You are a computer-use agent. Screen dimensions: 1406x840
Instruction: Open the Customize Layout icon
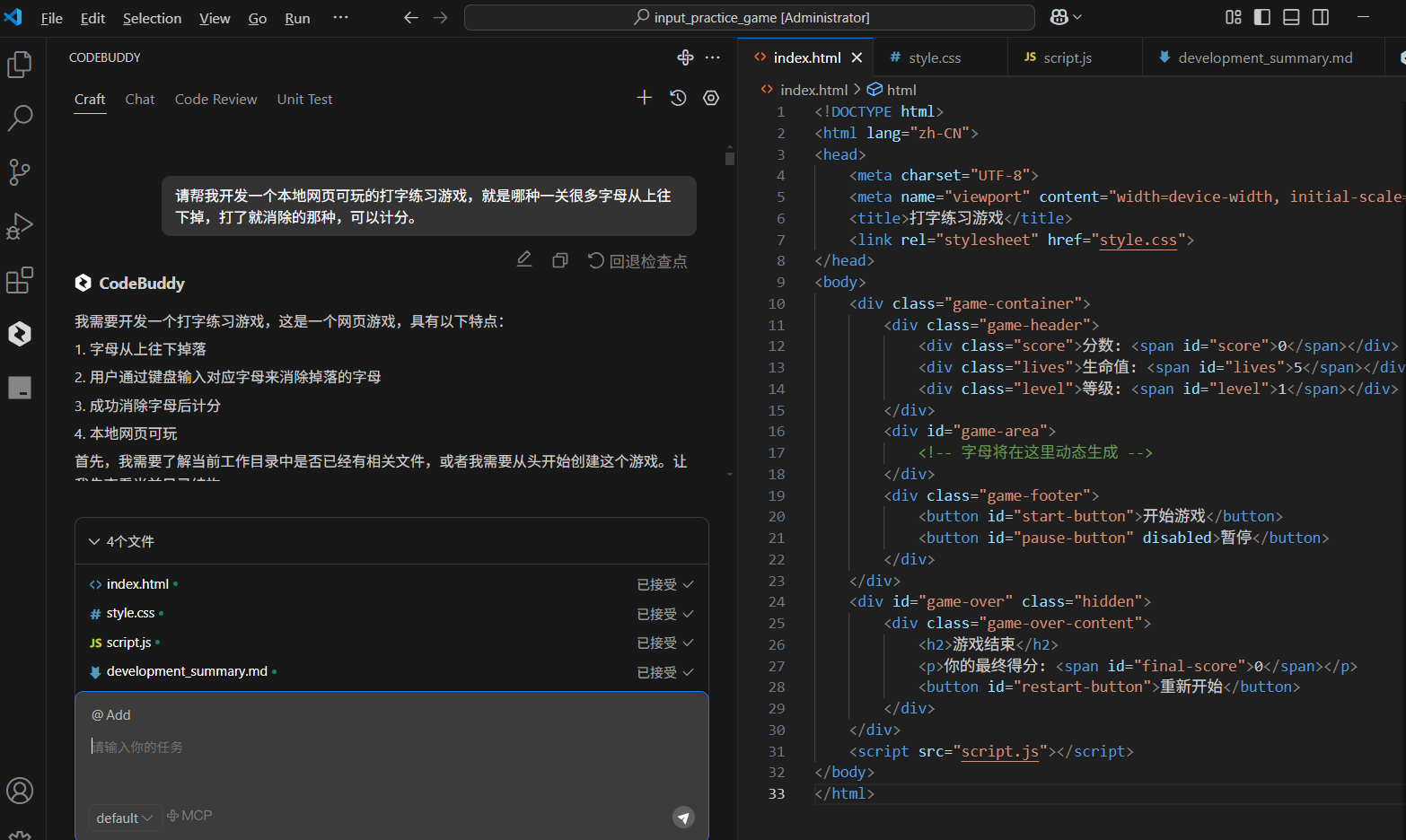point(1234,17)
